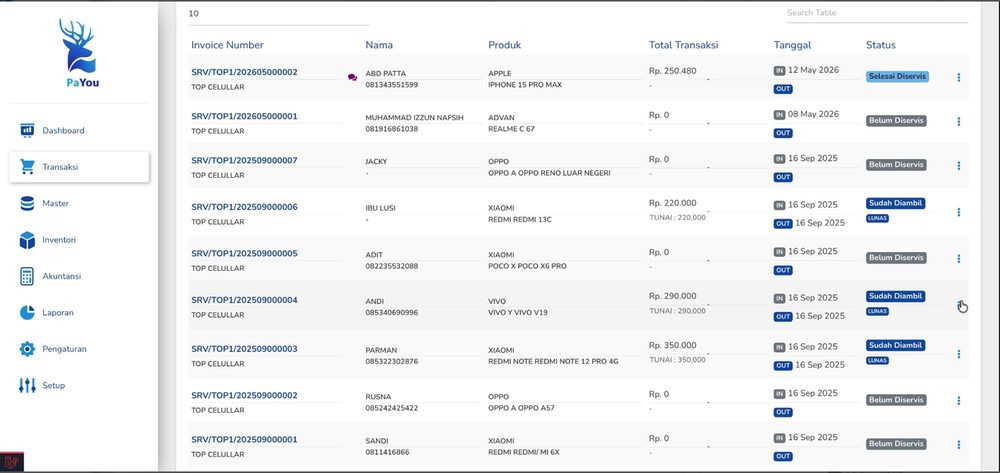Sort by Nama column header
1000x473 pixels.
point(379,45)
